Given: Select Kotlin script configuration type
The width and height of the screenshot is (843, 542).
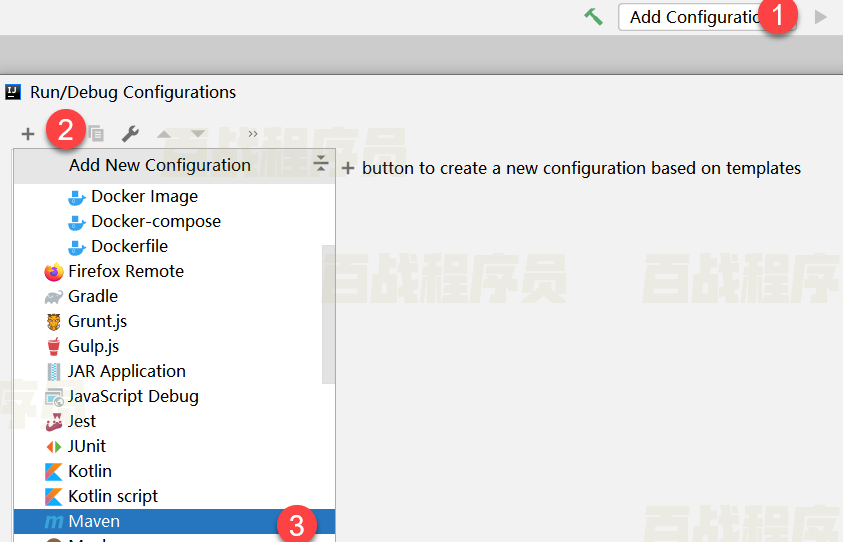Looking at the screenshot, I should (x=175, y=496).
